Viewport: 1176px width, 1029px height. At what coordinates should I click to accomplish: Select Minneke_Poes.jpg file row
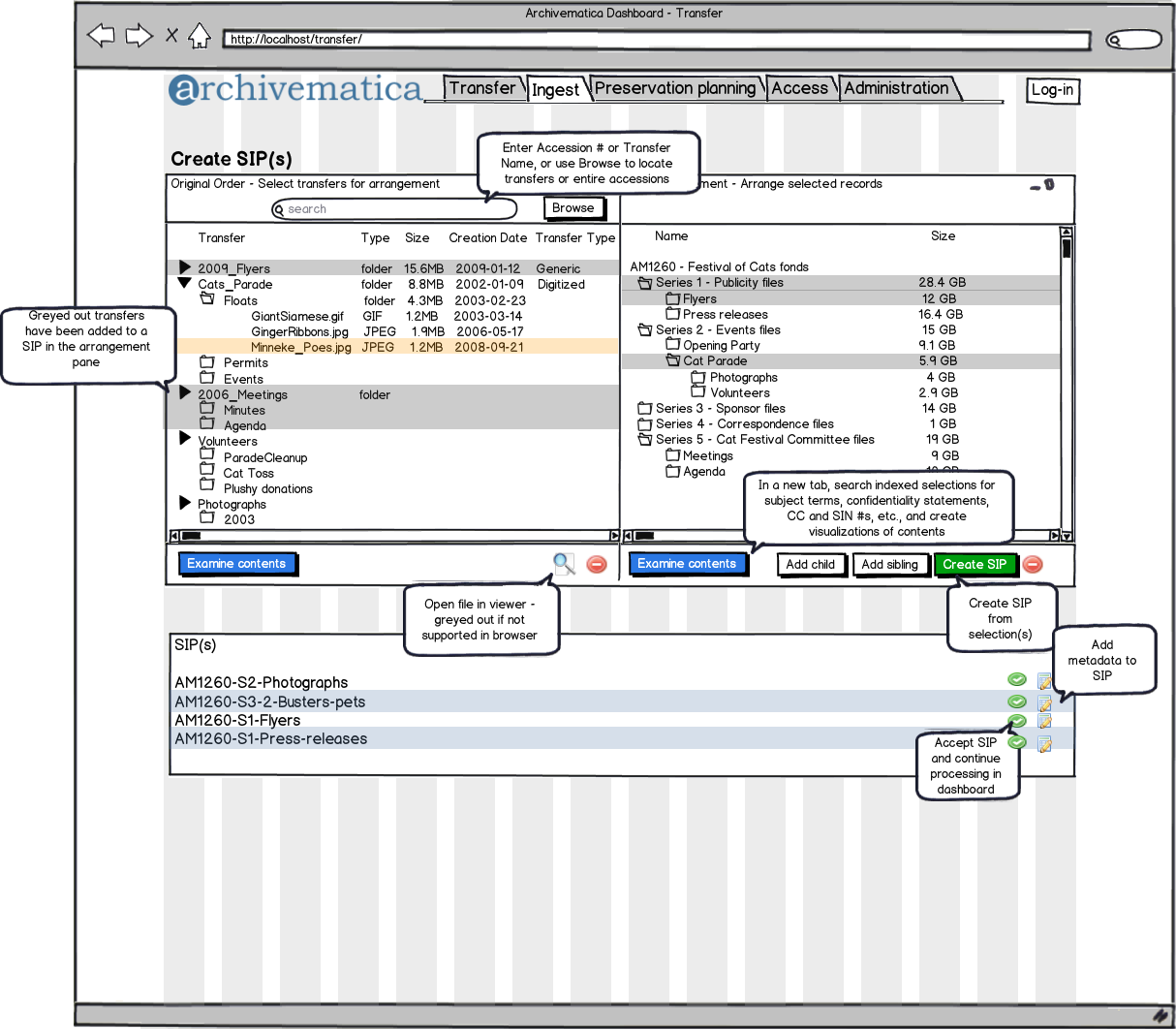[x=301, y=347]
